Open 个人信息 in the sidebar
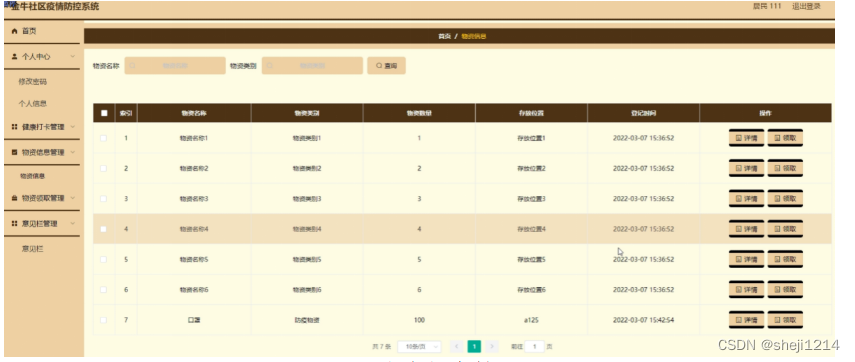Screen dimensions: 855x362 coord(33,103)
